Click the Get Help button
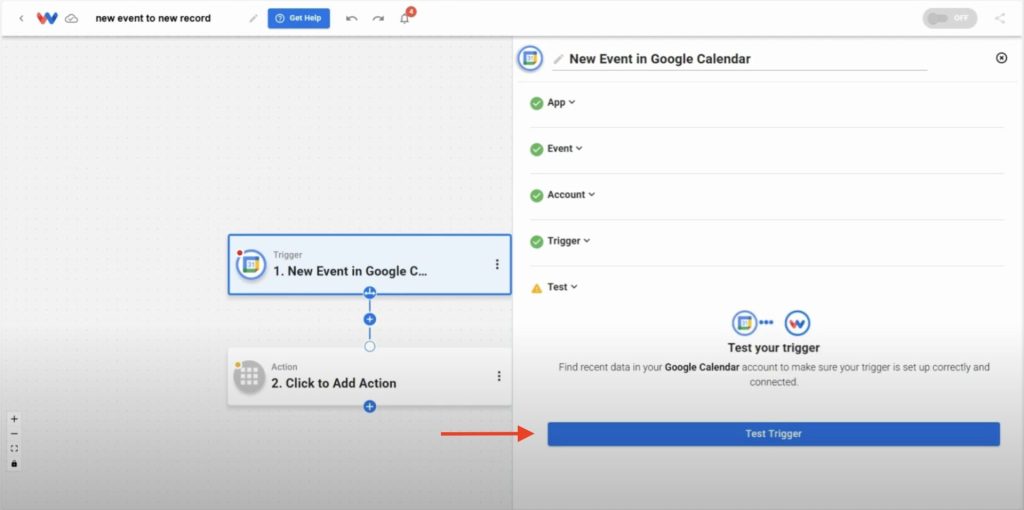This screenshot has width=1024, height=510. click(298, 18)
